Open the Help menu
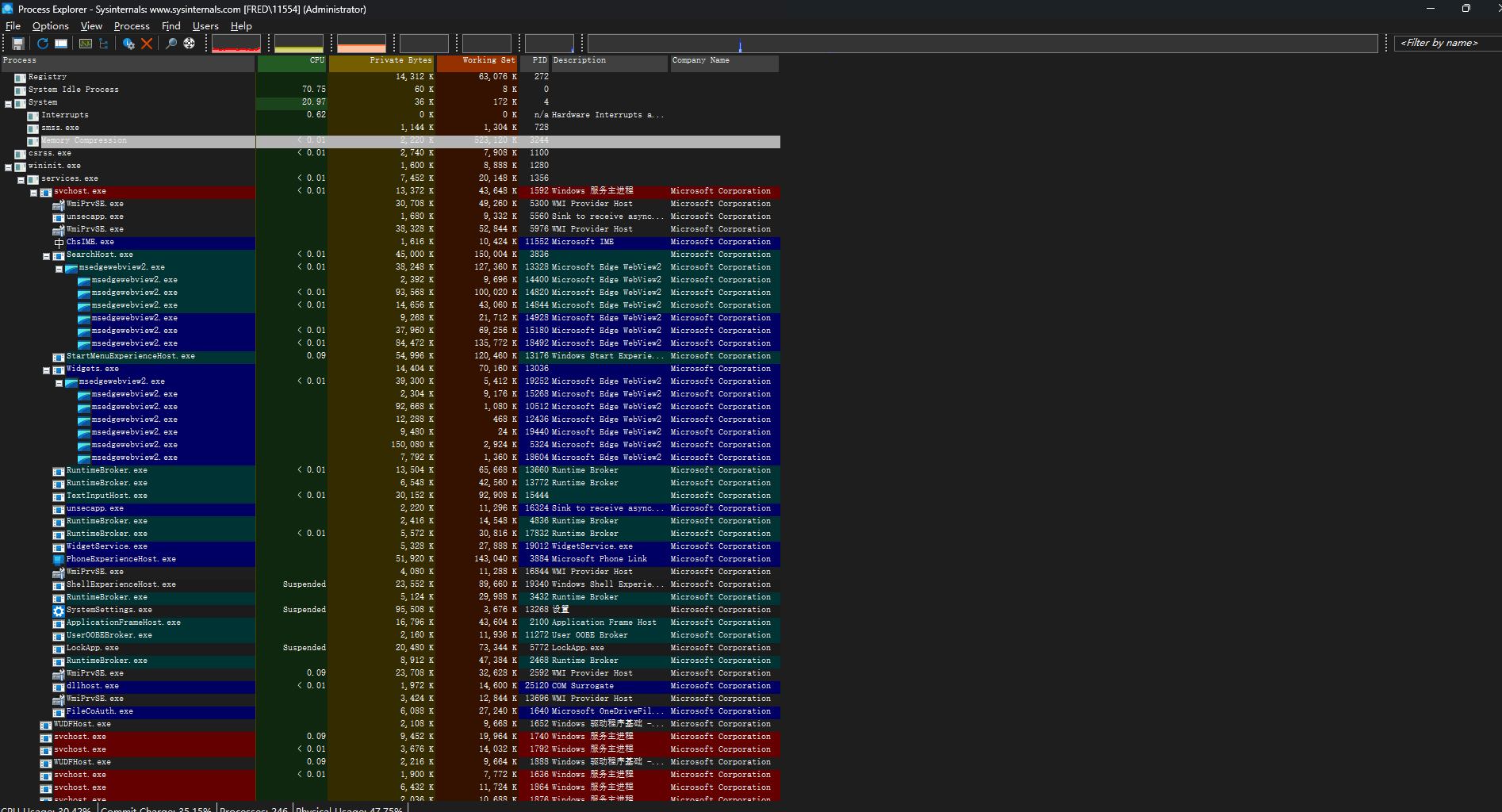 click(241, 26)
